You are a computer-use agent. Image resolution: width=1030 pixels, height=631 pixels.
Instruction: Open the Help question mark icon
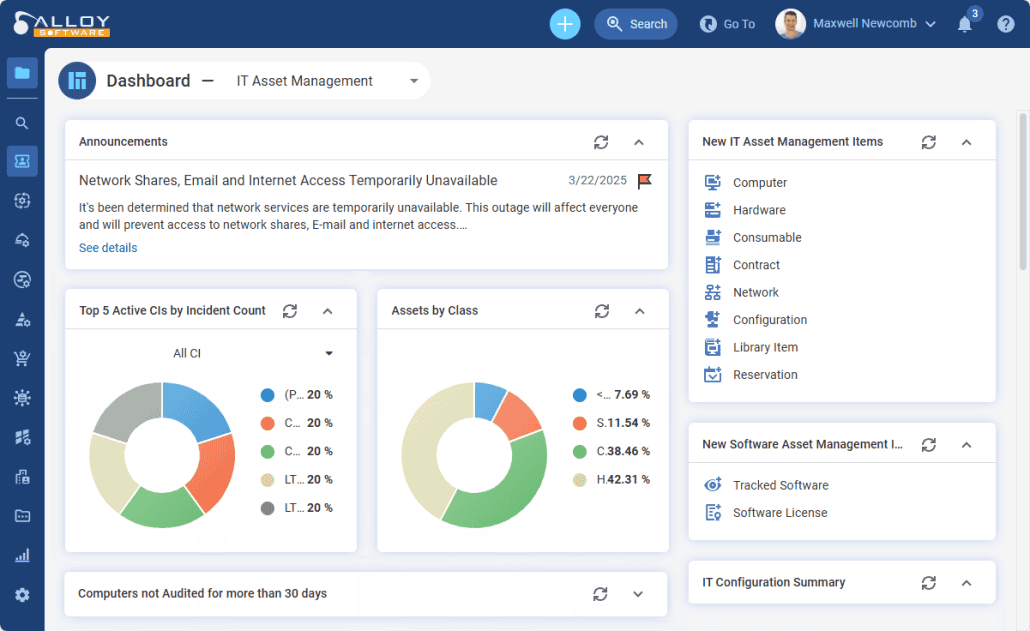pyautogui.click(x=1005, y=23)
